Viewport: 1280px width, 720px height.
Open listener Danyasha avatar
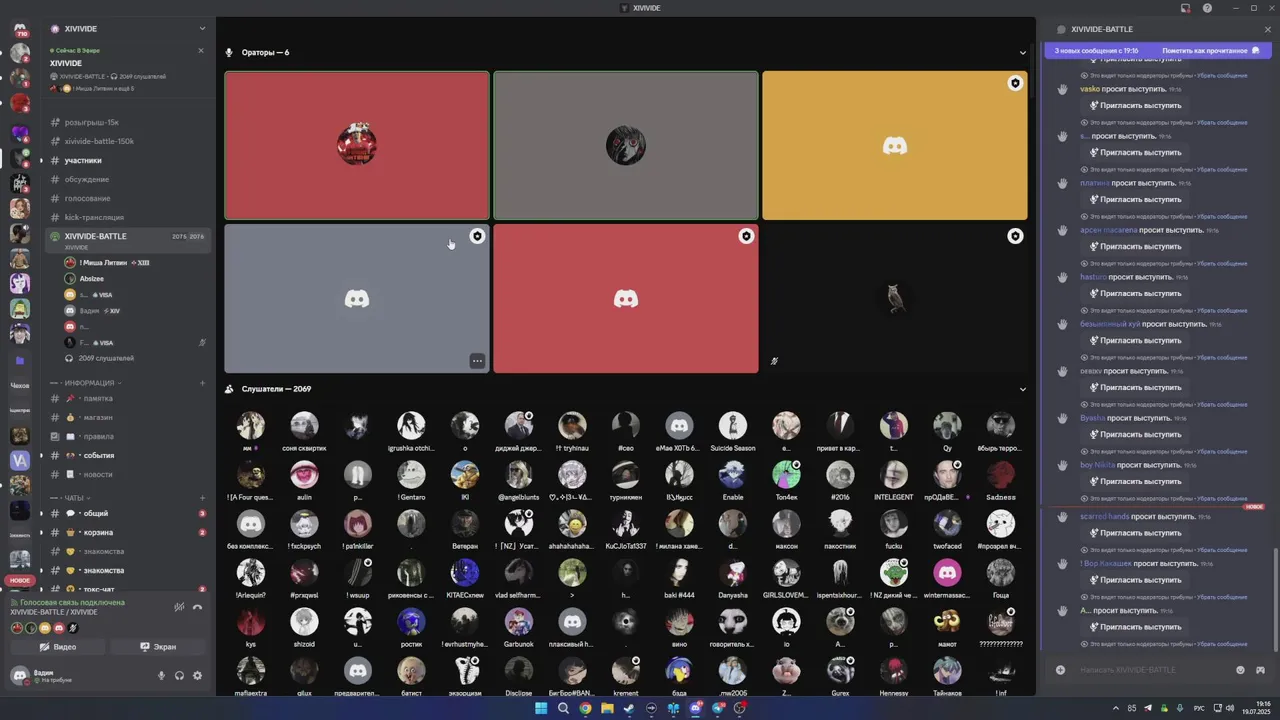click(733, 572)
